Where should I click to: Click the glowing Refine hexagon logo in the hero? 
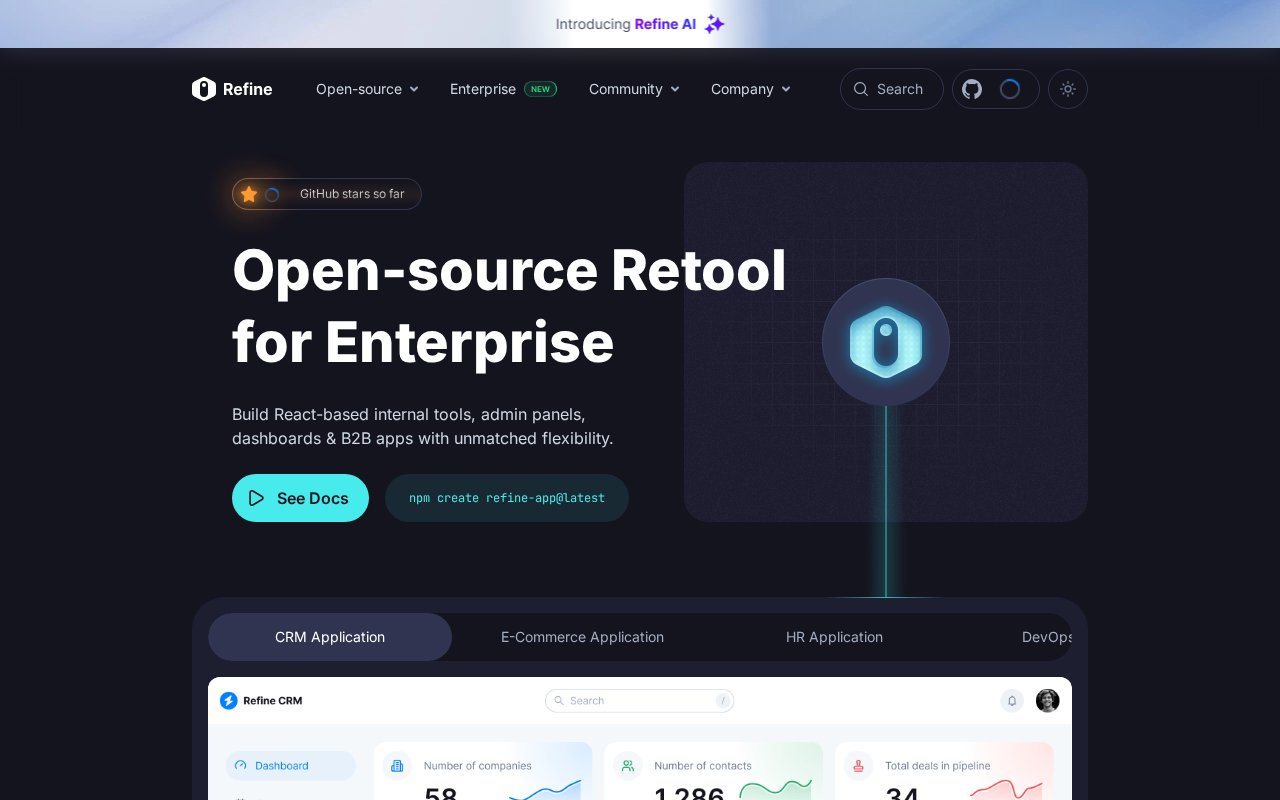pyautogui.click(x=886, y=342)
